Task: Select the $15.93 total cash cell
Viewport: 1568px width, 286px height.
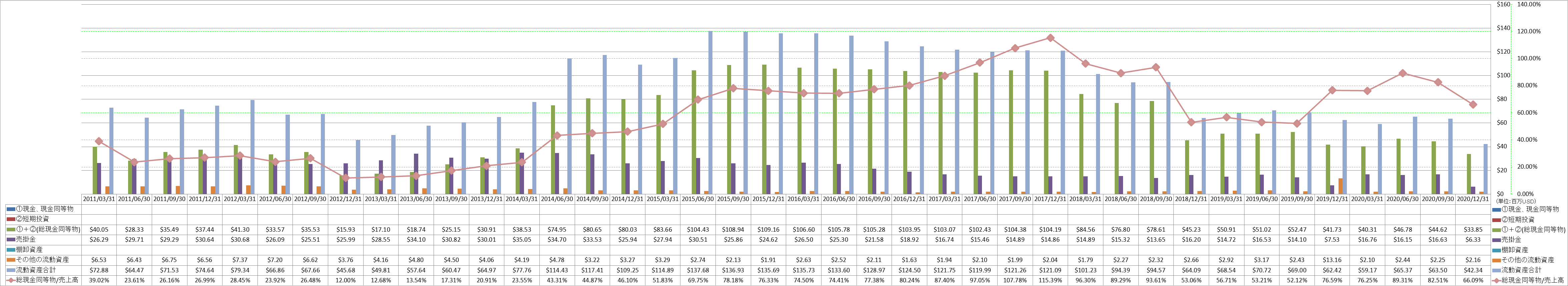Action: point(346,229)
